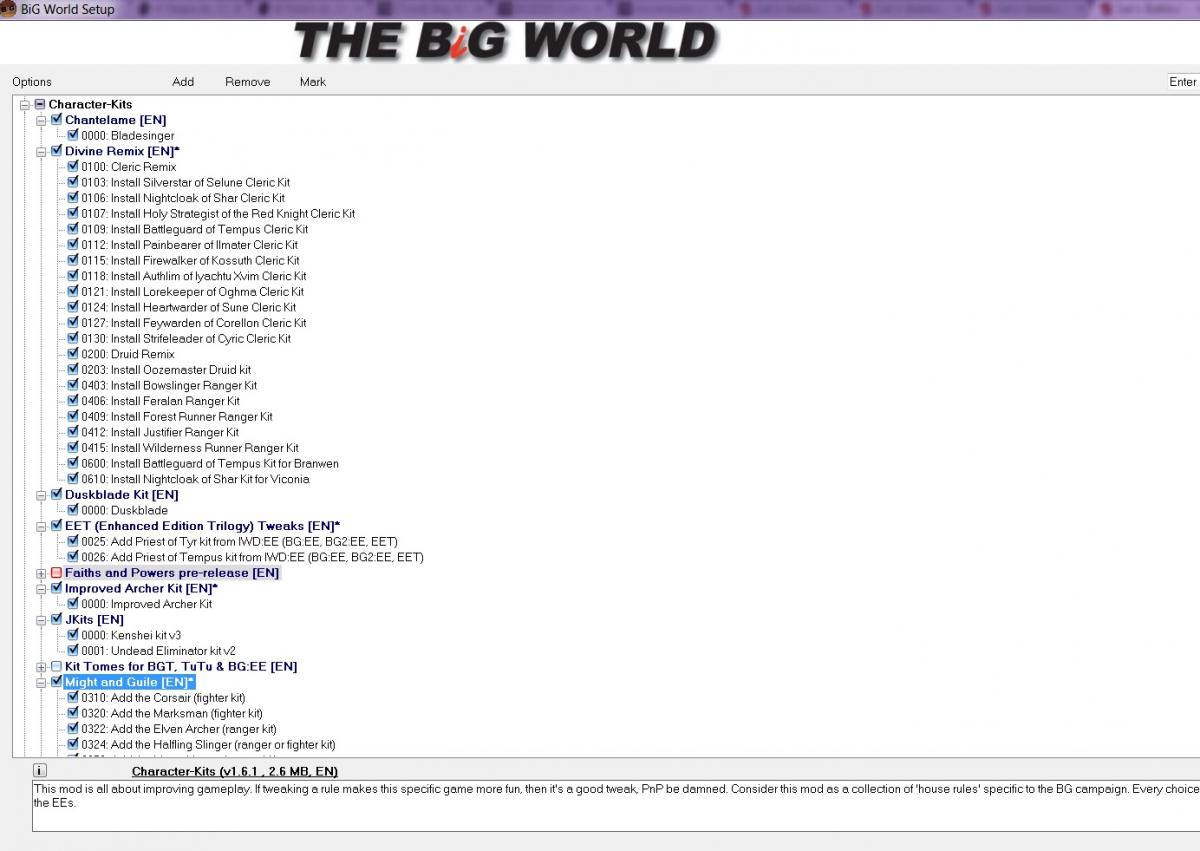
Task: Toggle 0000: Improved Archer Kit checkbox
Action: coord(73,604)
